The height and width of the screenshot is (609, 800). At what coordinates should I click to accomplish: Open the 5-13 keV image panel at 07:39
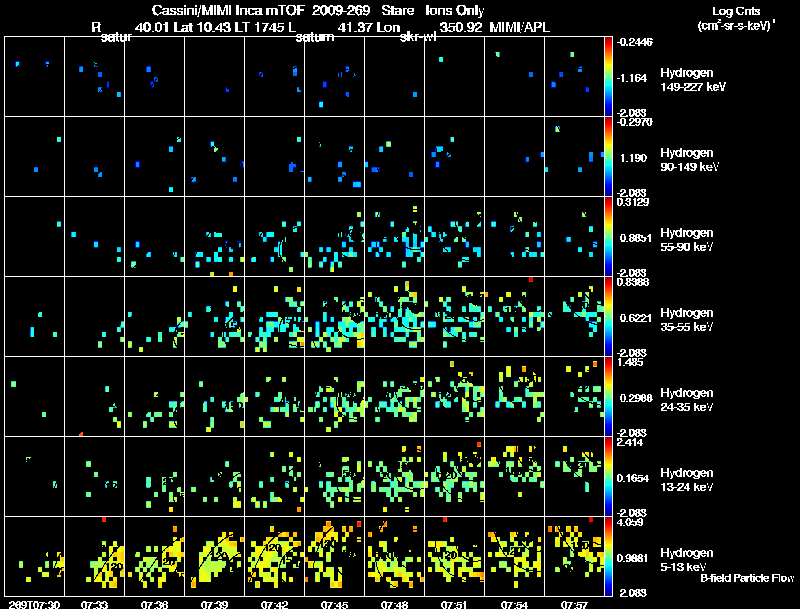[214, 556]
